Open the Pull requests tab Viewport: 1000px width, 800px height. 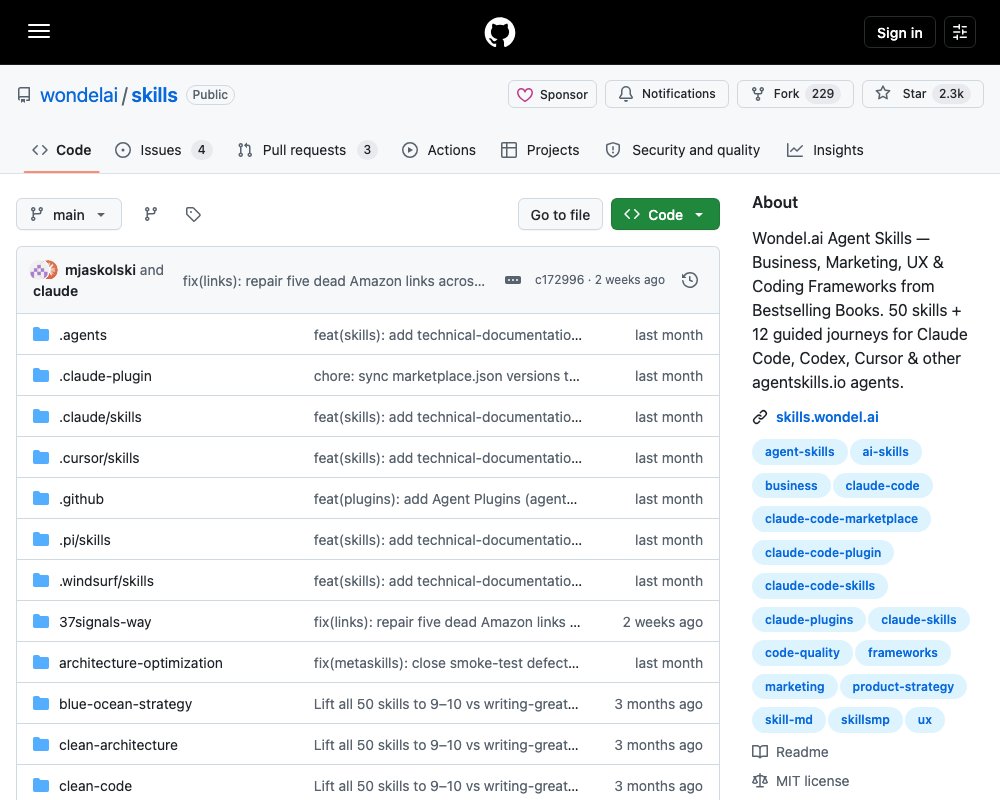(307, 150)
